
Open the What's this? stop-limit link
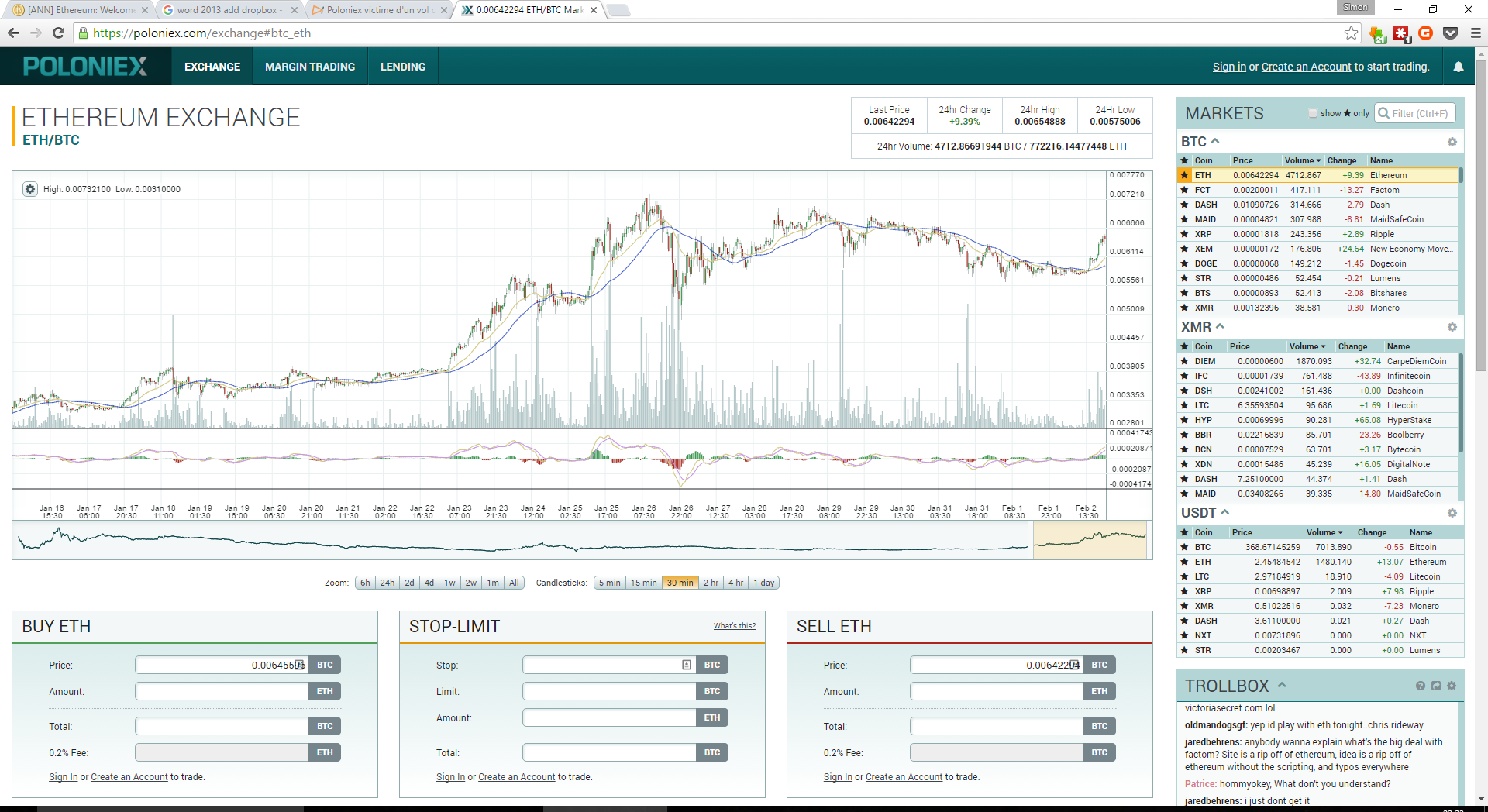click(734, 626)
